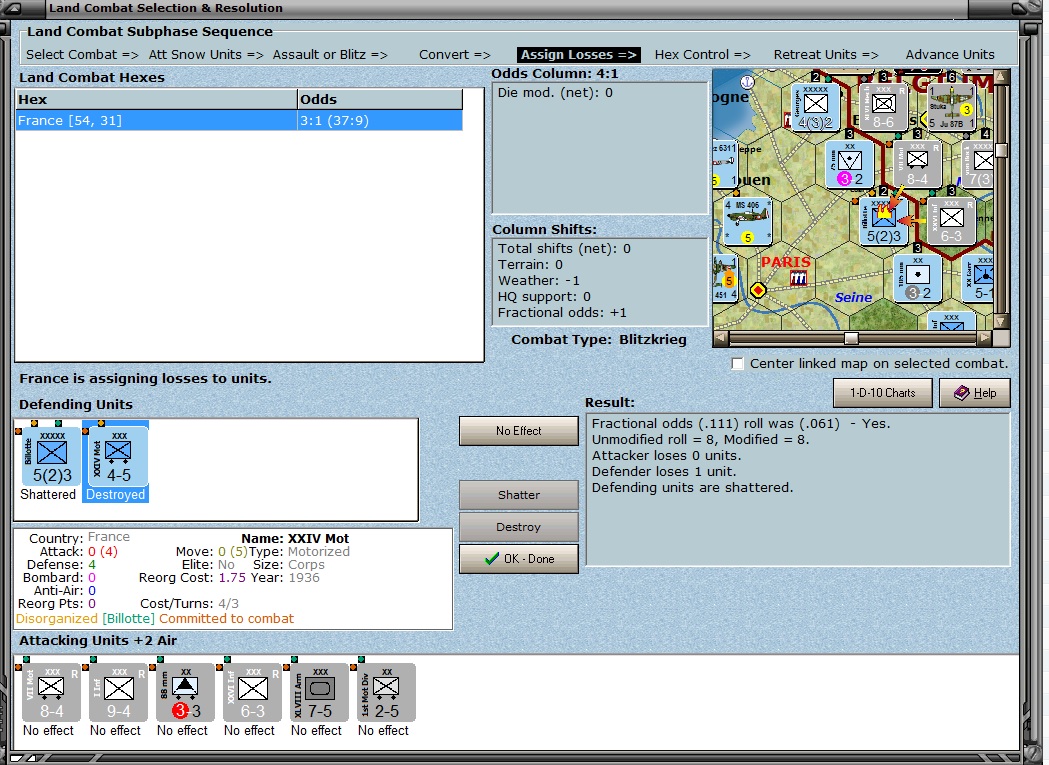Click the 'Odds Column: 4:1' heading

pos(555,74)
